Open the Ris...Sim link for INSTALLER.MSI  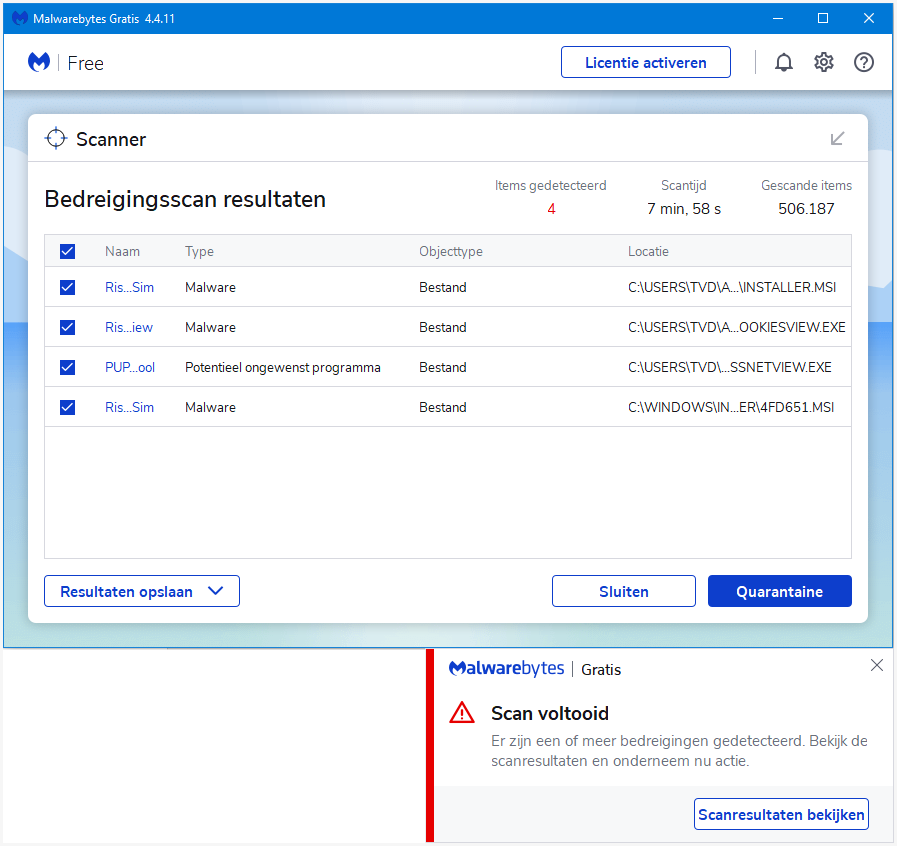pos(129,287)
